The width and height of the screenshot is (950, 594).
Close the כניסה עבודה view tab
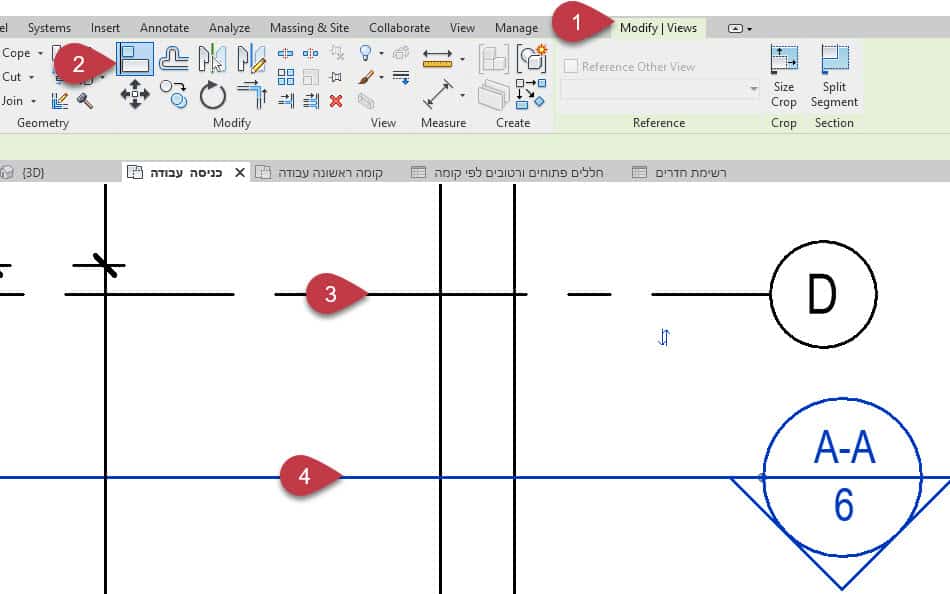point(240,173)
